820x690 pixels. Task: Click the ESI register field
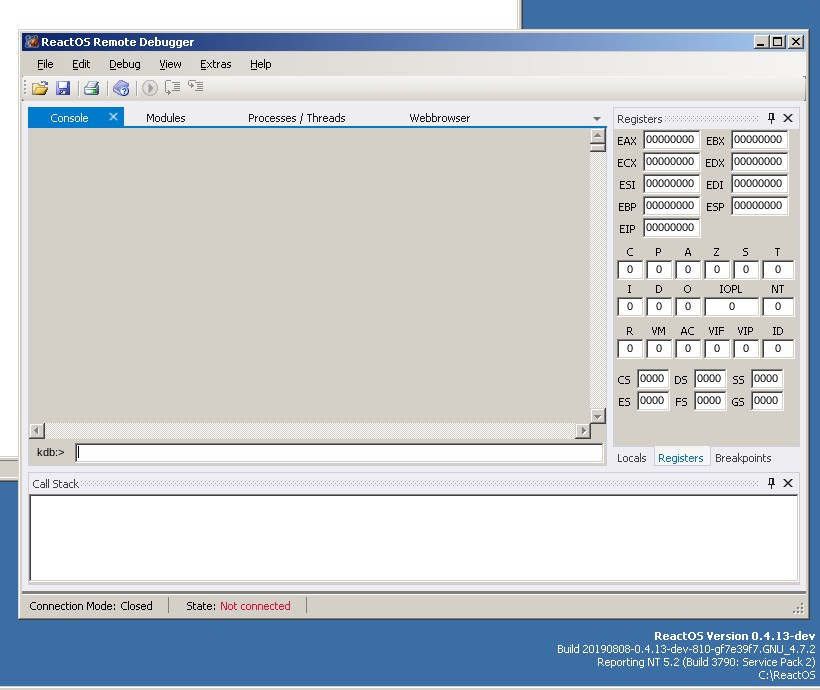(671, 184)
